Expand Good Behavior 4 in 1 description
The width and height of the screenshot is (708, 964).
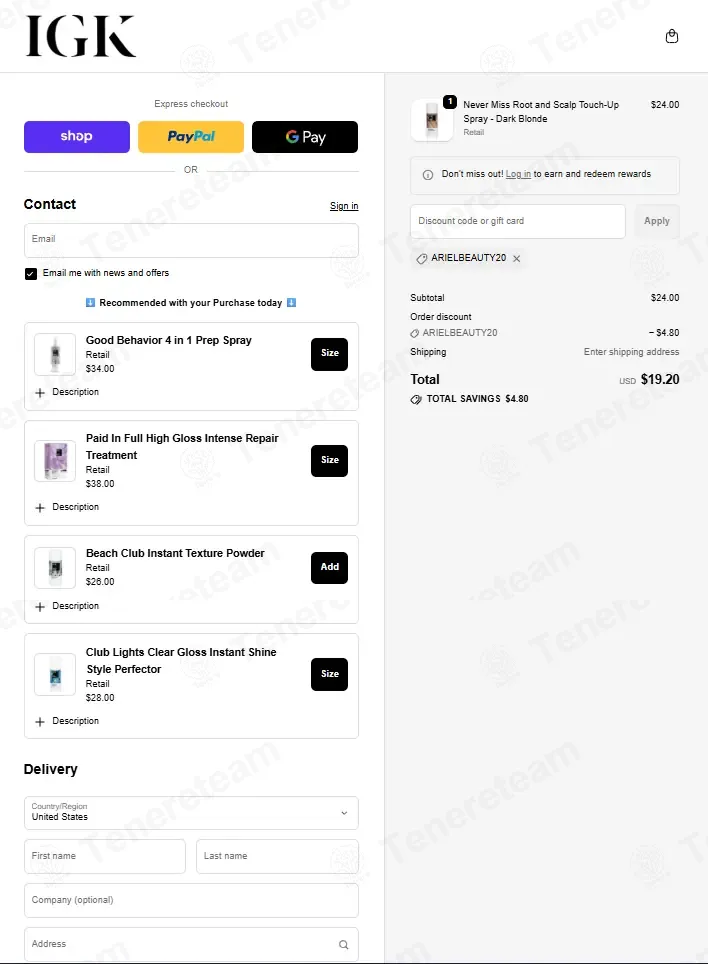tap(67, 392)
